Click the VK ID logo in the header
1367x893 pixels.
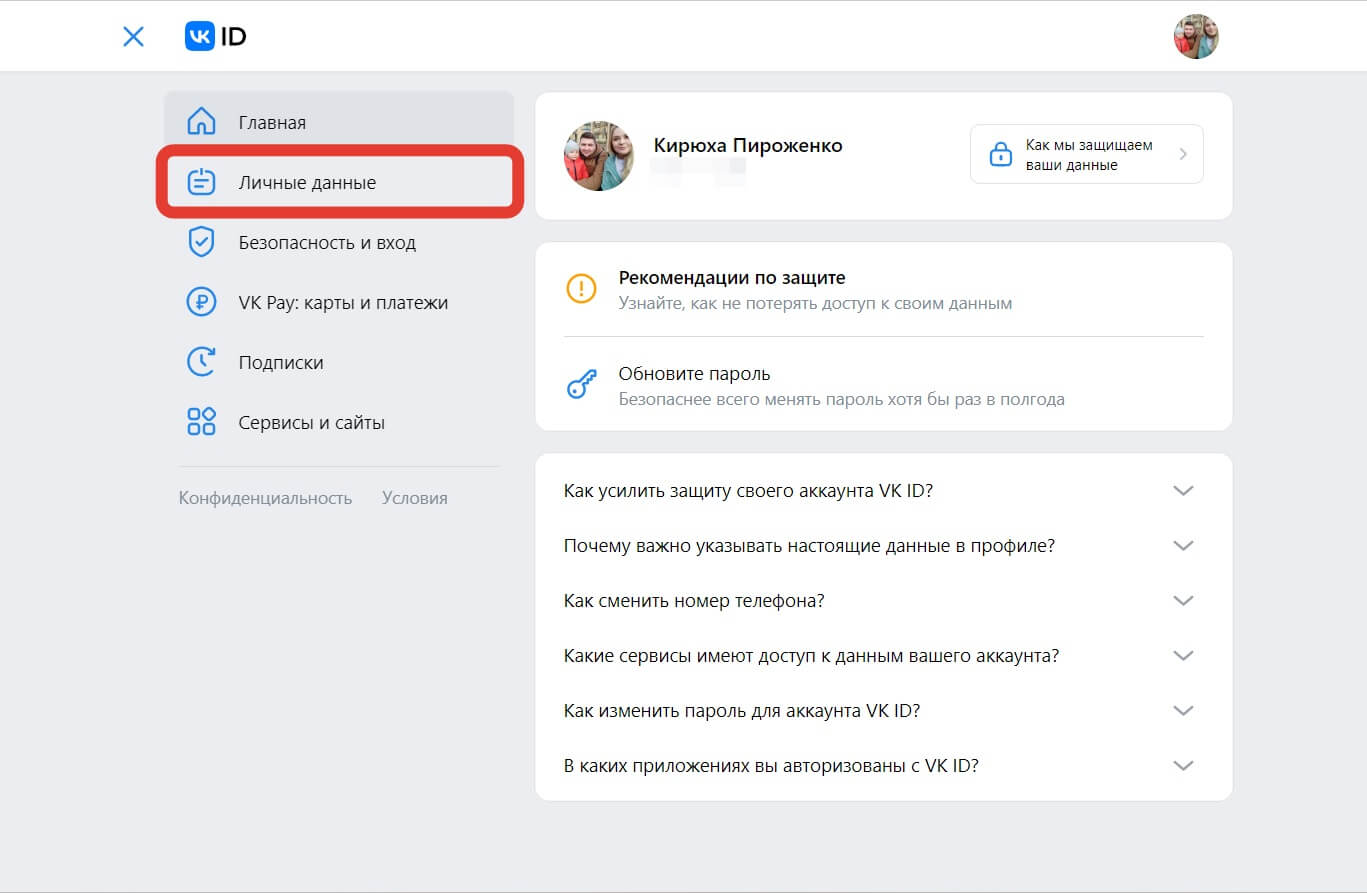216,35
